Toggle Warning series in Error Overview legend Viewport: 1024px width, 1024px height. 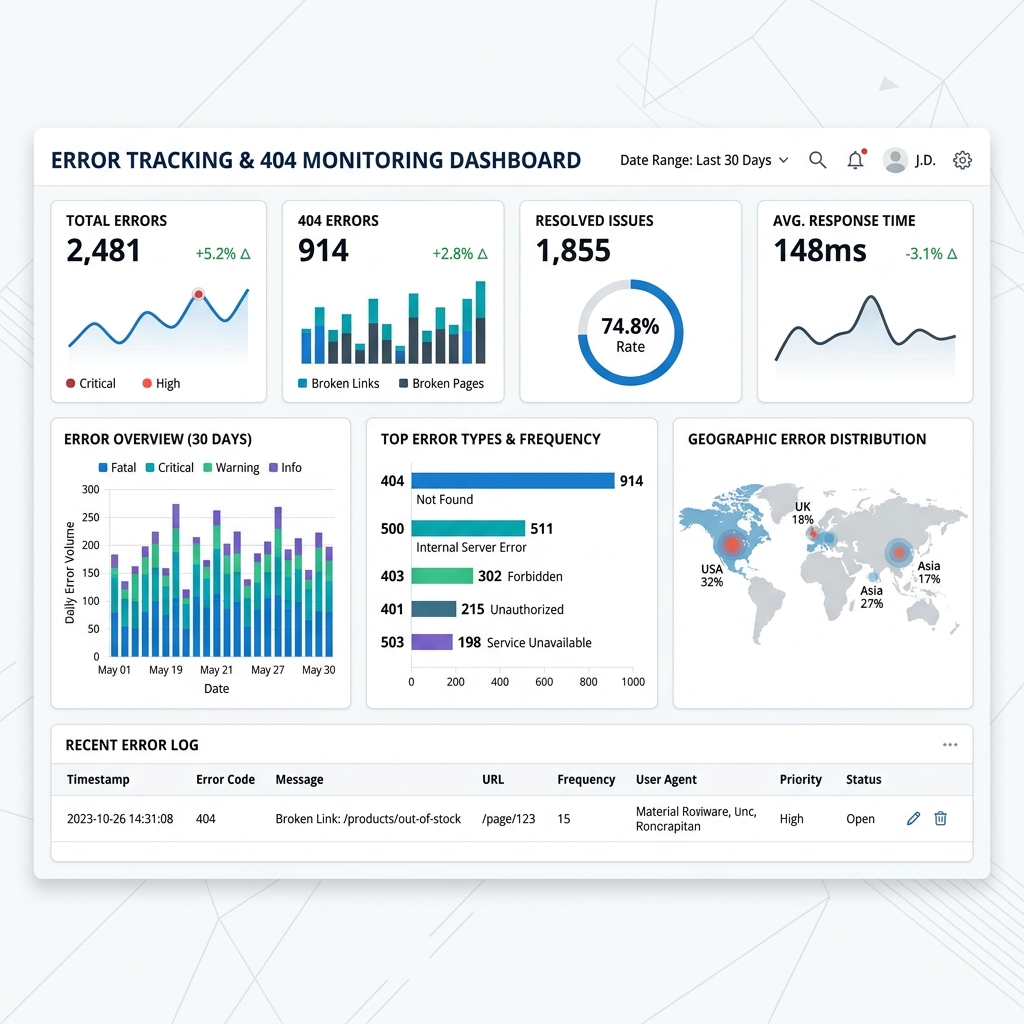231,468
